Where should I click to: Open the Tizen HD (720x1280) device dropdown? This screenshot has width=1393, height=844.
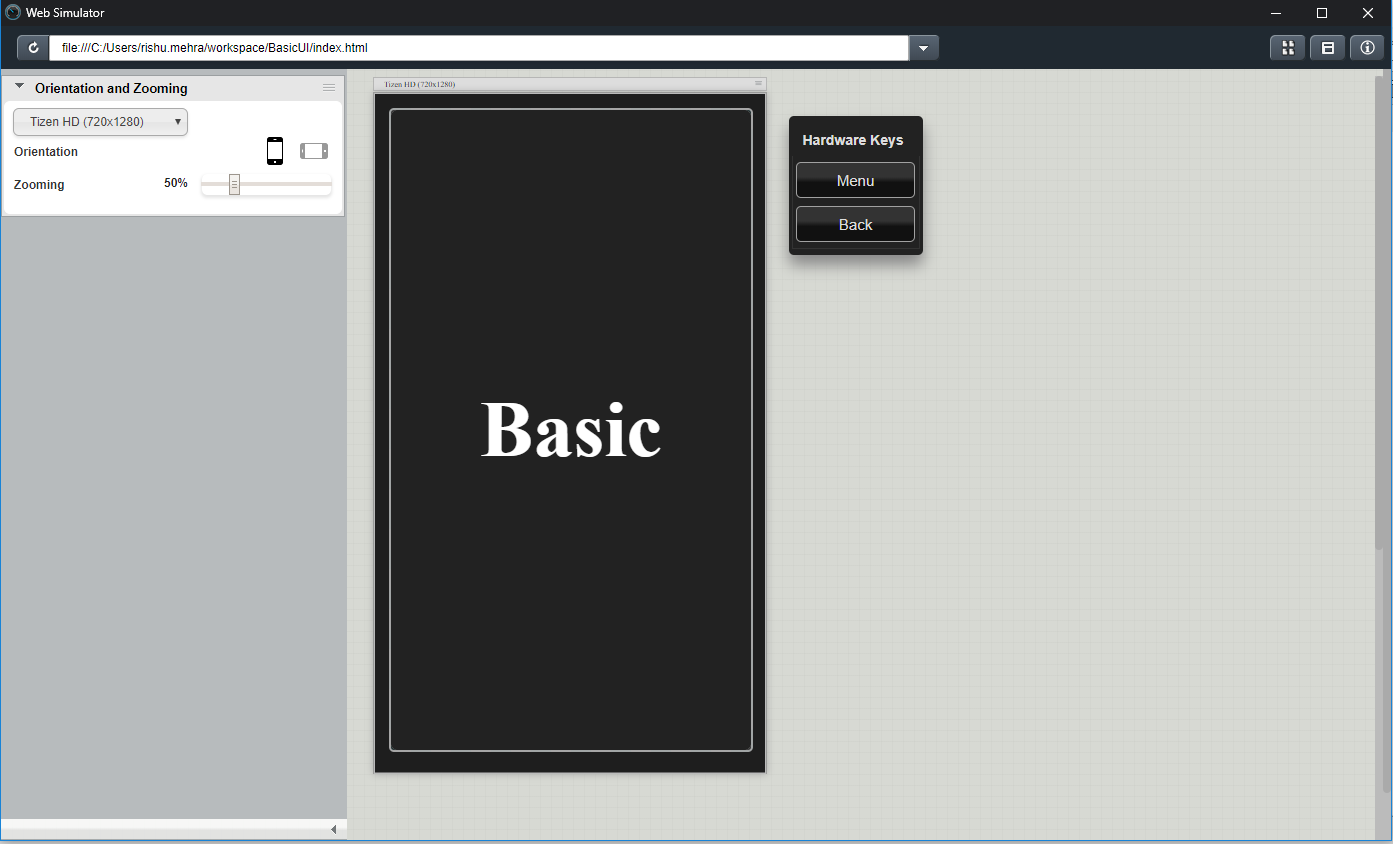[100, 121]
